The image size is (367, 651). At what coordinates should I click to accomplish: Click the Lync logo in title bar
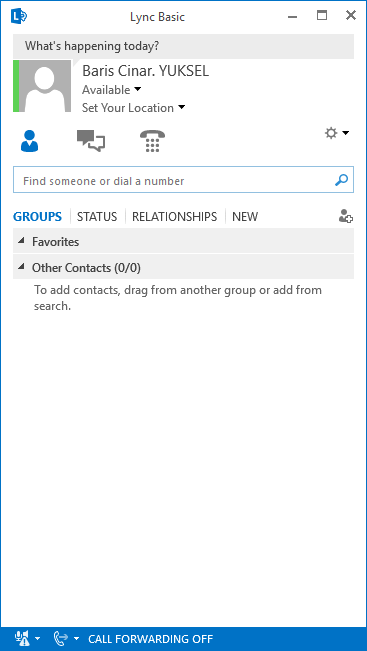[19, 17]
